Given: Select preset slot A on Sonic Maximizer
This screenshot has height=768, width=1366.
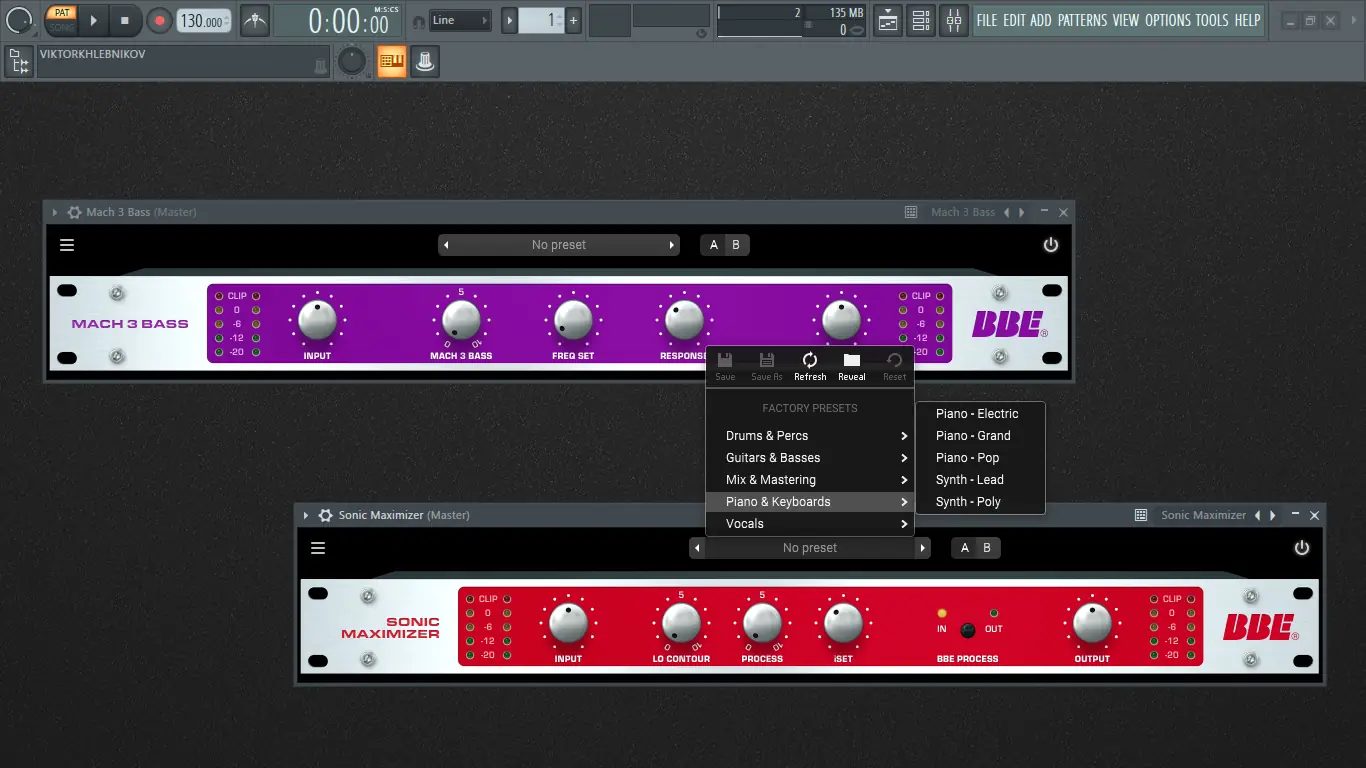Looking at the screenshot, I should (x=964, y=548).
